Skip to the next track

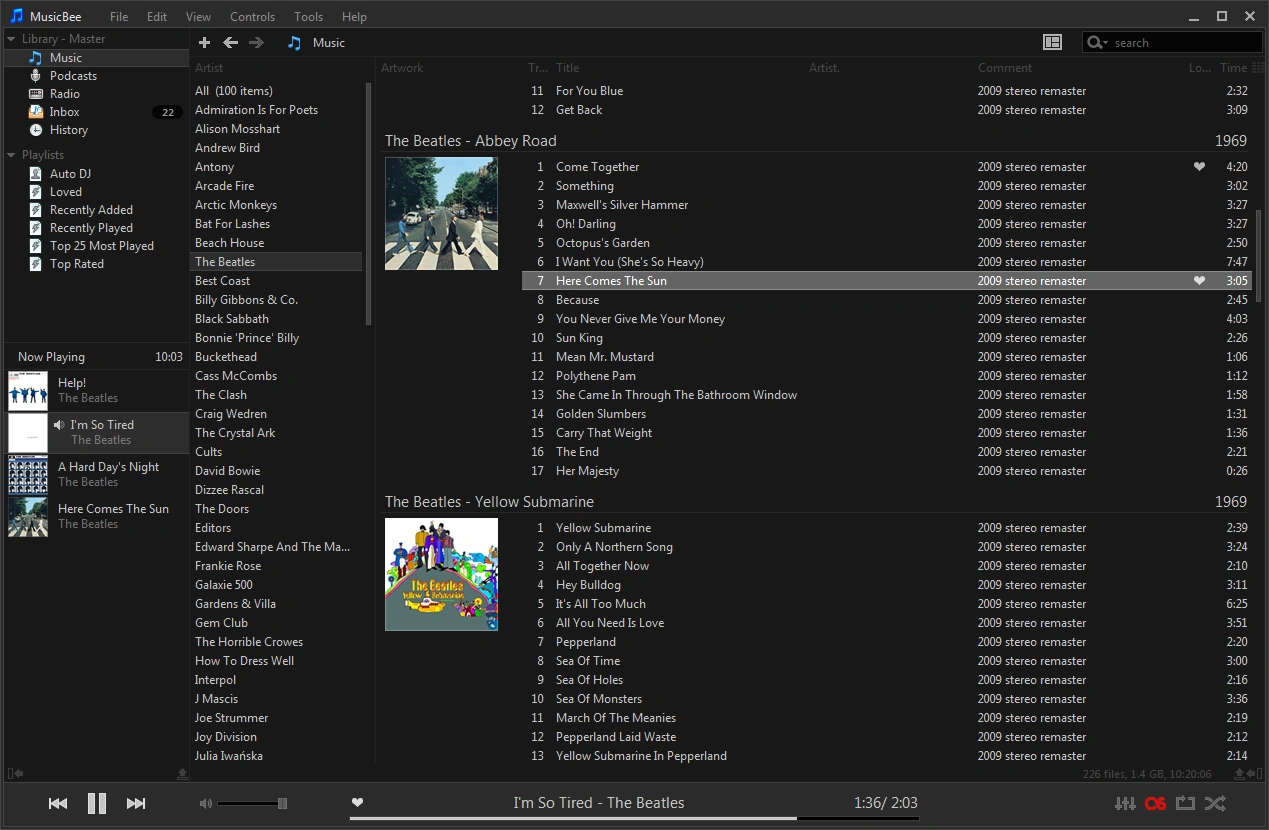(136, 803)
